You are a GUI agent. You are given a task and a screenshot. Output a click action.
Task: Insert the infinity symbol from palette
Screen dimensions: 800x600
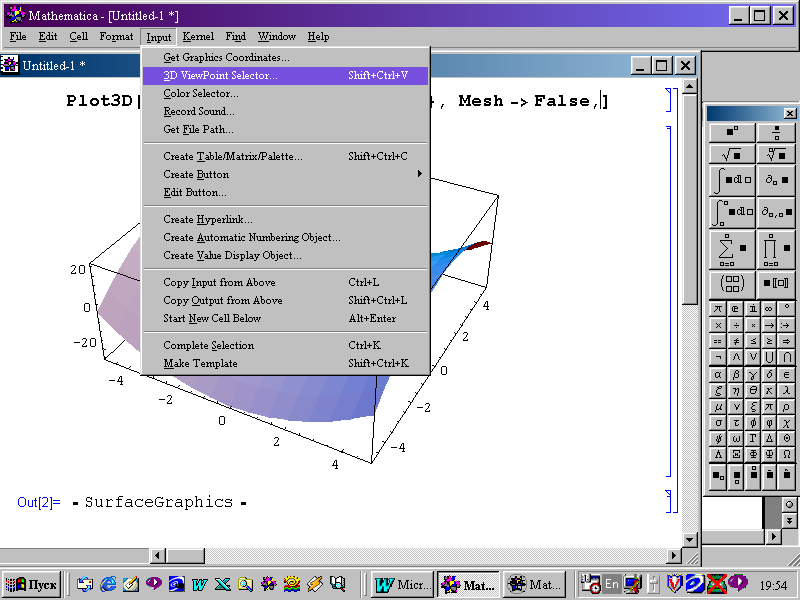pyautogui.click(x=769, y=309)
